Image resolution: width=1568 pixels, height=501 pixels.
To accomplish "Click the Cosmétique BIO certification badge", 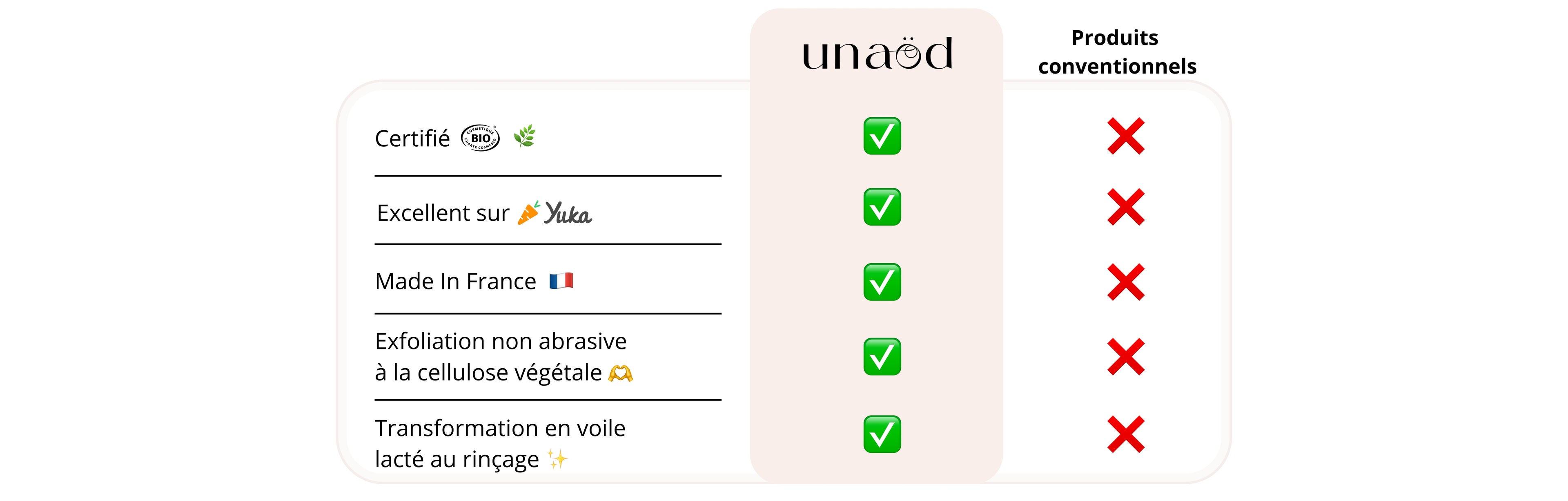I will pos(480,139).
